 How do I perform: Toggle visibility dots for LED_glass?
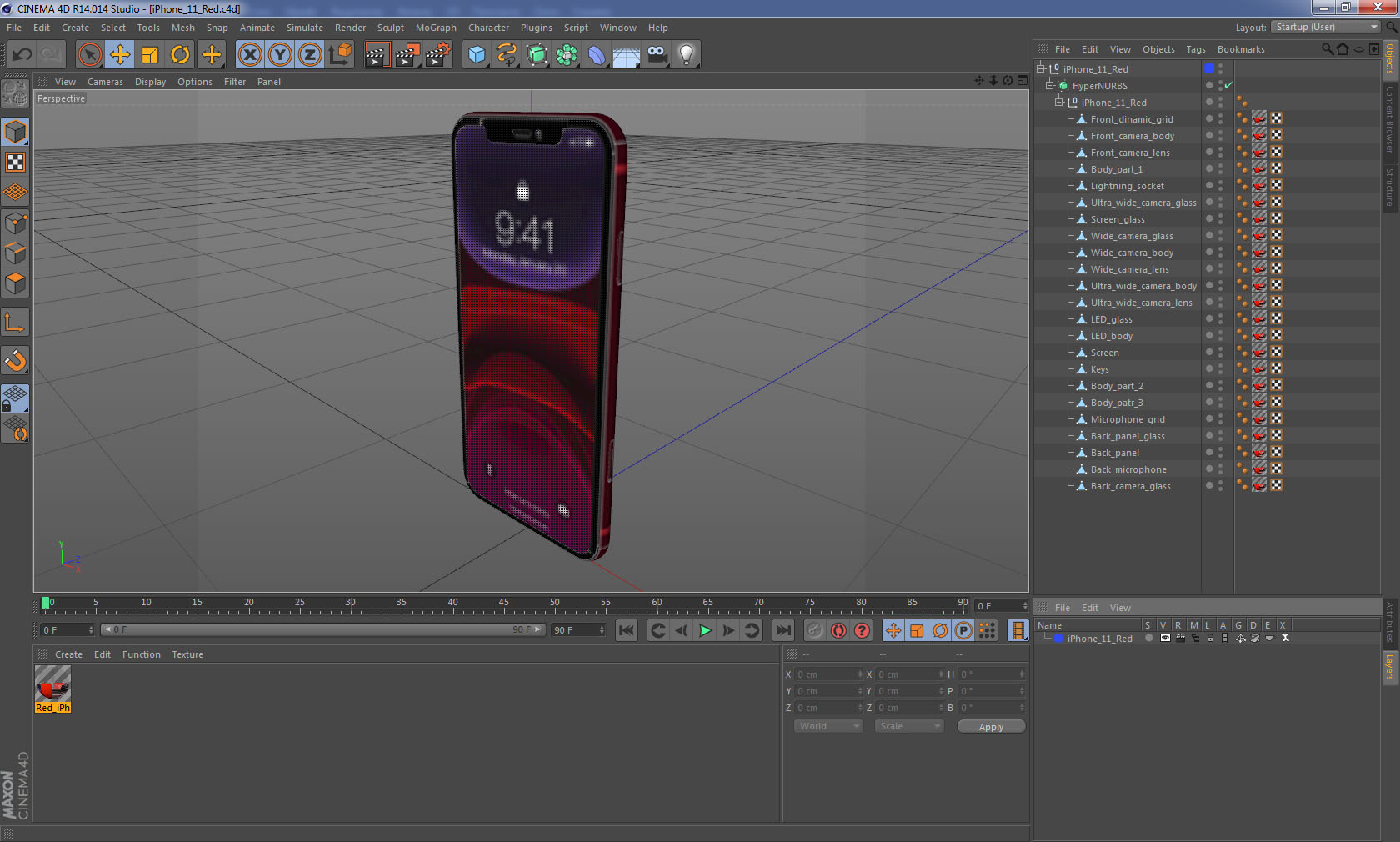click(x=1220, y=319)
